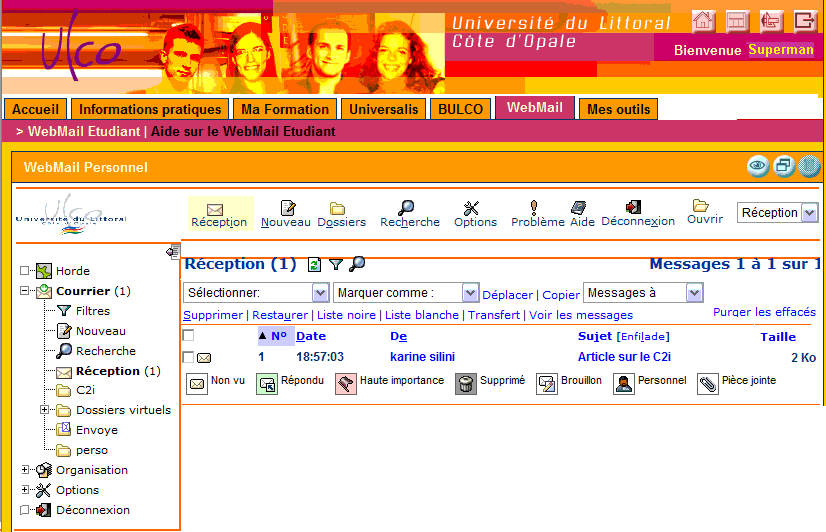The image size is (826, 532).
Task: Open the Envoye folder in the sidebar
Action: pyautogui.click(x=97, y=430)
